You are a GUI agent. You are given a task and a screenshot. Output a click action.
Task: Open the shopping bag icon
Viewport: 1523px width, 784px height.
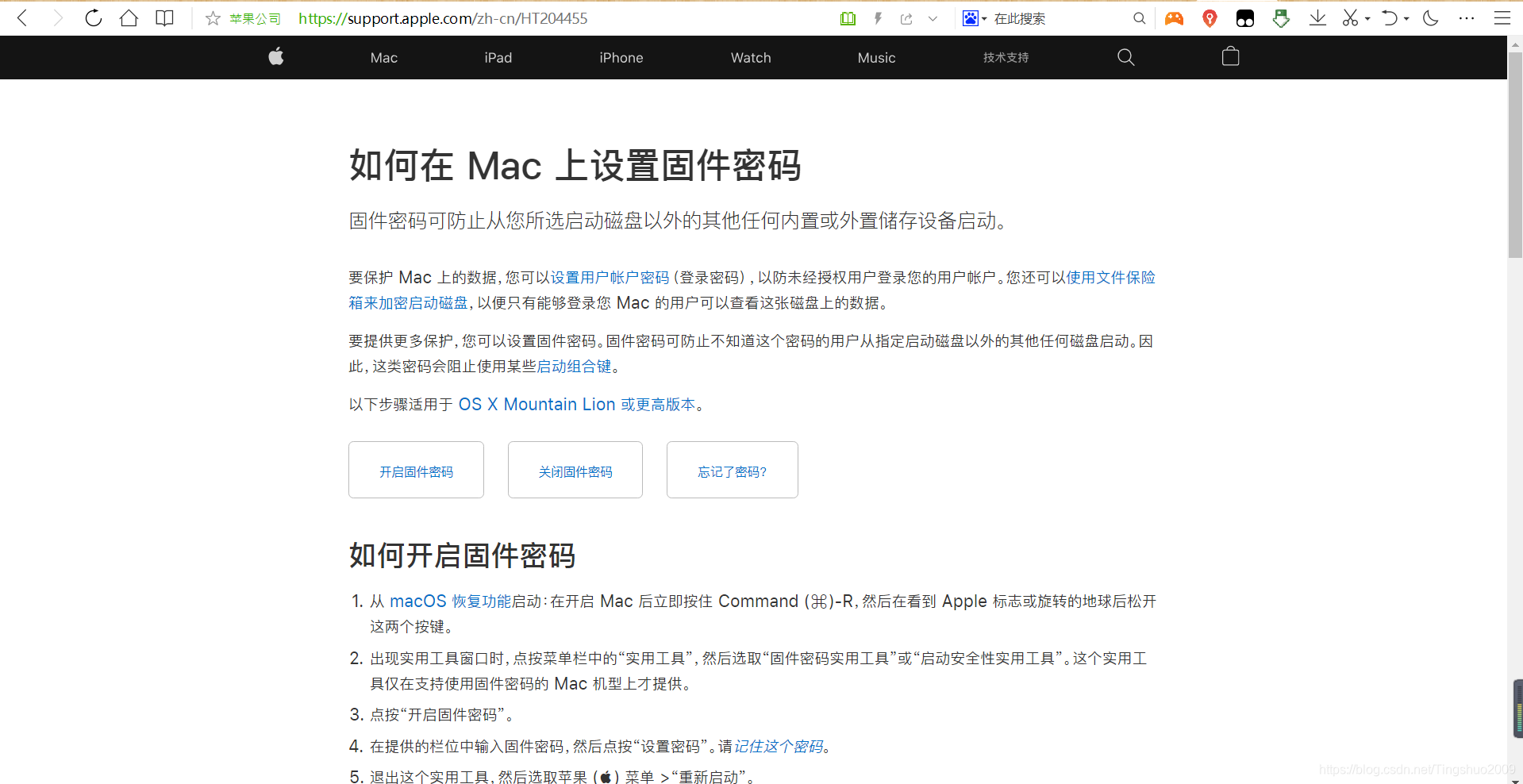coord(1231,56)
